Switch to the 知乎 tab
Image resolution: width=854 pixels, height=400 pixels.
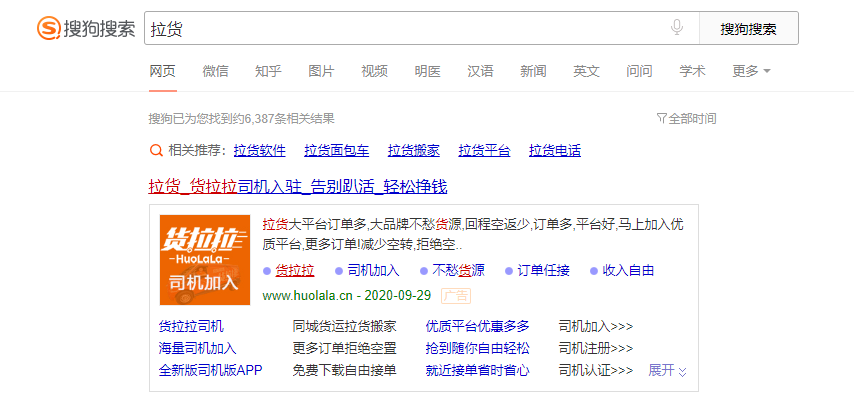[x=269, y=71]
